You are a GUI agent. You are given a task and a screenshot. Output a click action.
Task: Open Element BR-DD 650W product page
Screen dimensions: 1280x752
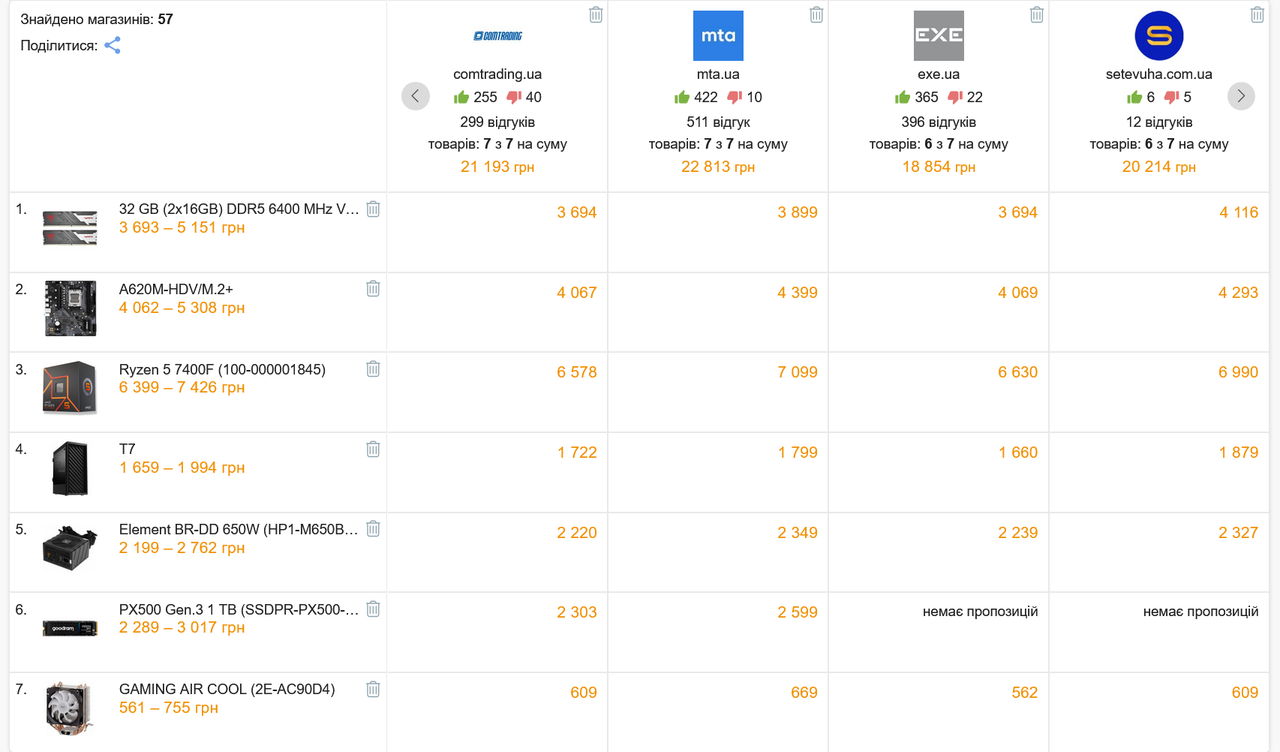pos(238,529)
